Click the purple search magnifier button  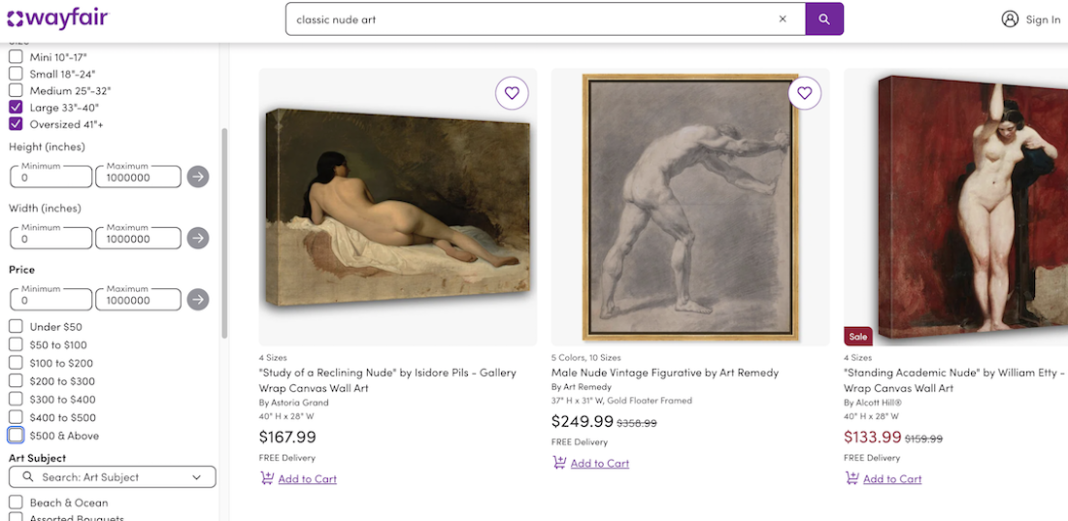[x=824, y=19]
